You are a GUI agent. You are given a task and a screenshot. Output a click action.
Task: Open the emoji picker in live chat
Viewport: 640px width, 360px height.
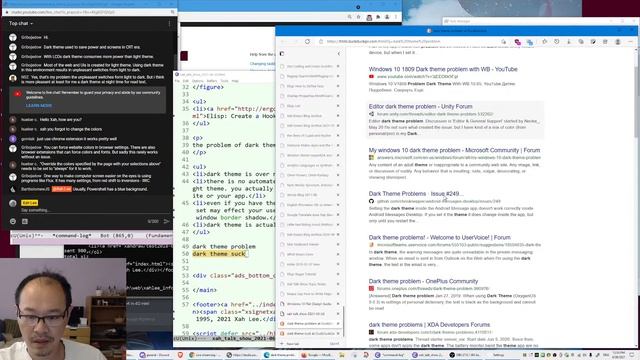pyautogui.click(x=13, y=221)
